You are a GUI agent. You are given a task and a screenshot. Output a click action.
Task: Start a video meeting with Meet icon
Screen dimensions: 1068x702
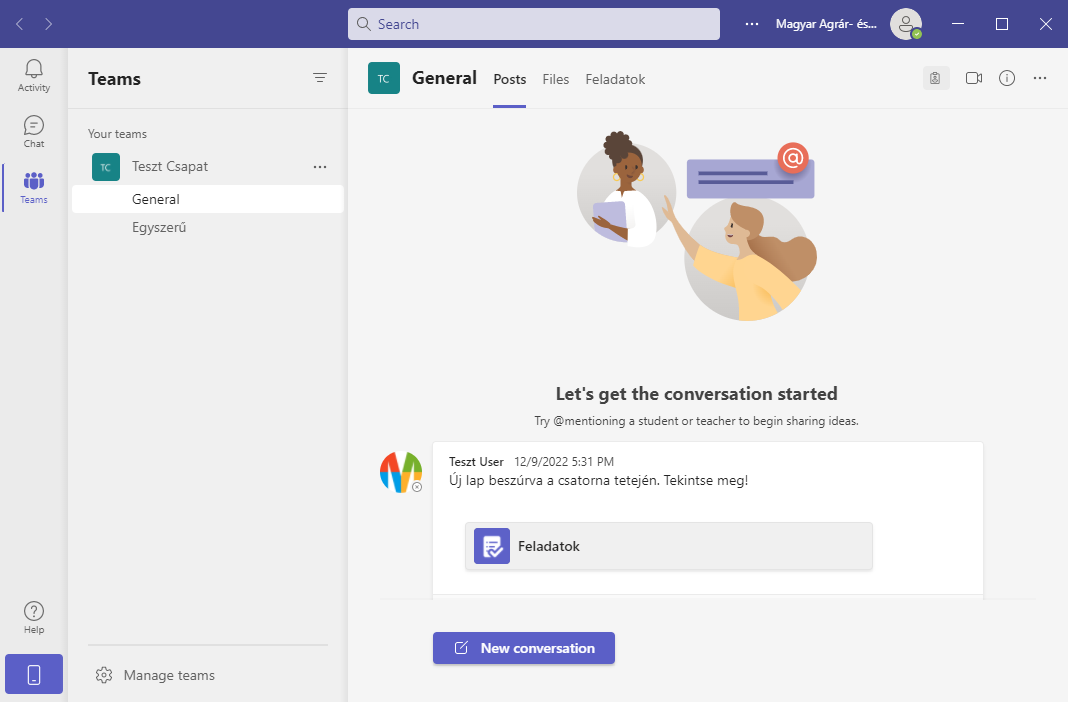(x=973, y=78)
